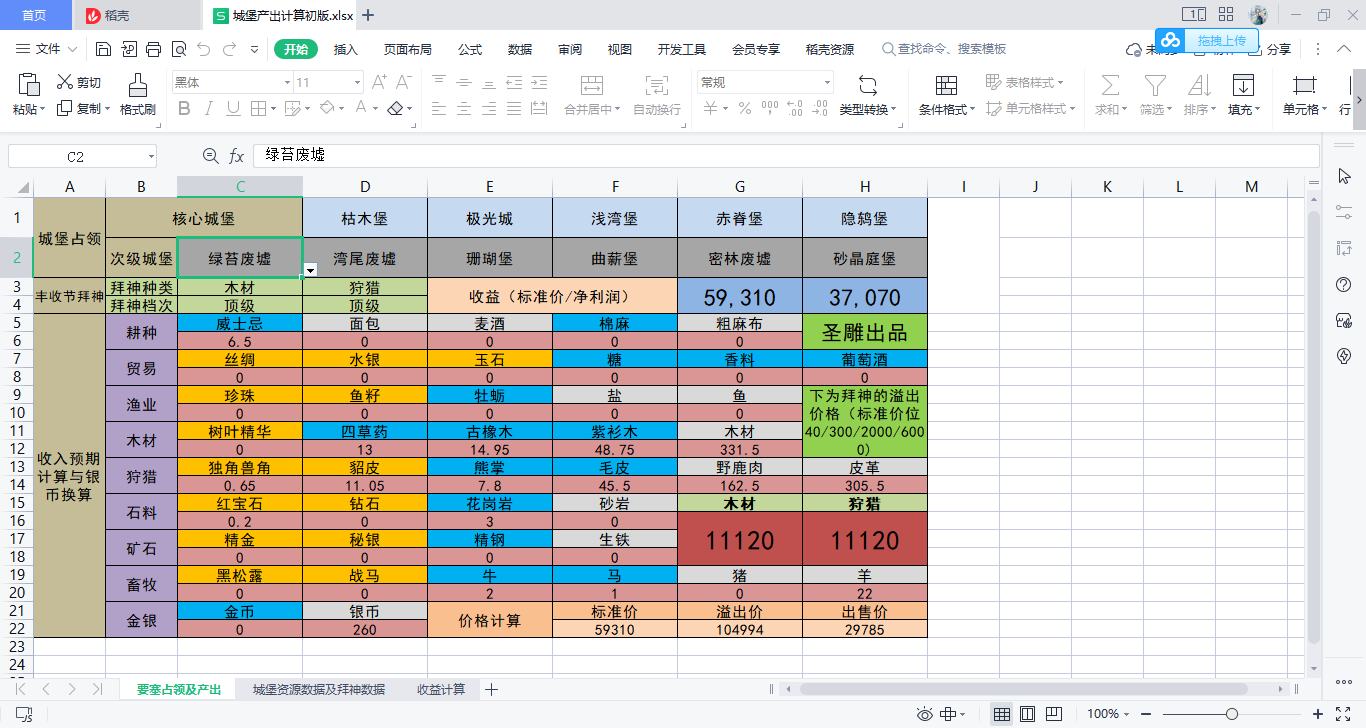This screenshot has height=728, width=1366.
Task: Switch to page layout view in status bar
Action: click(x=1027, y=714)
